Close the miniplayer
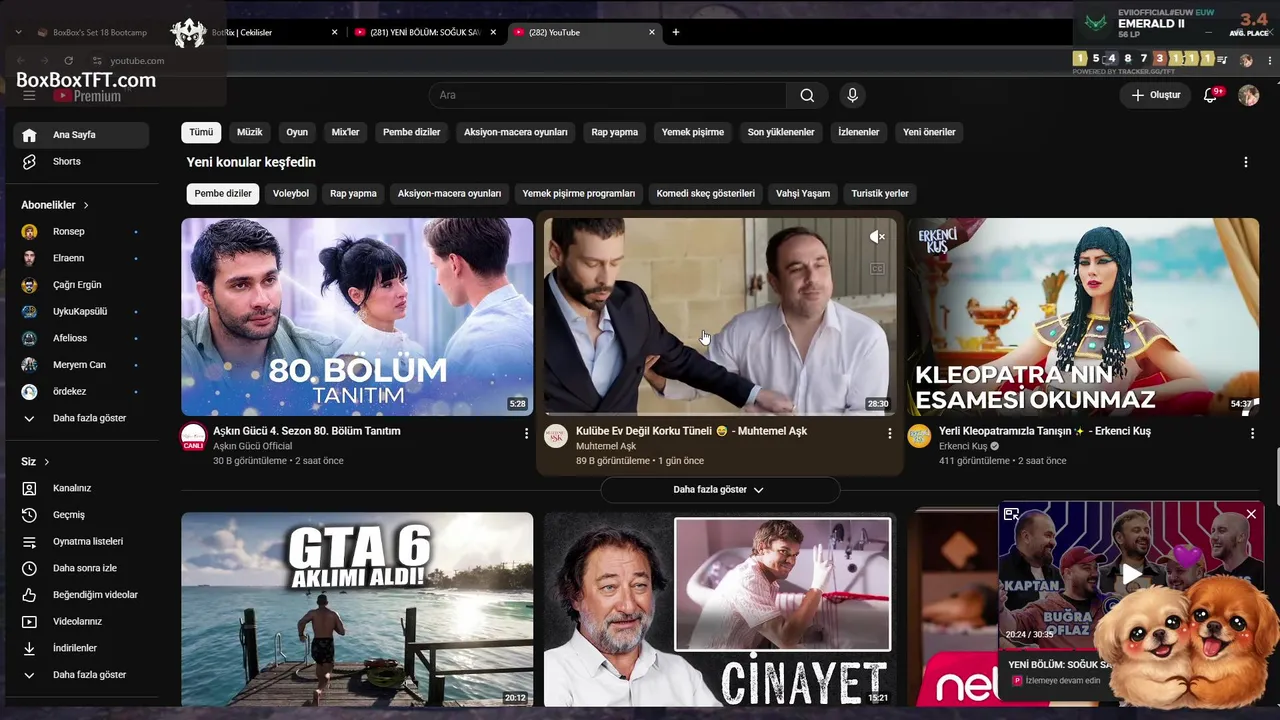Image resolution: width=1280 pixels, height=720 pixels. click(1251, 514)
